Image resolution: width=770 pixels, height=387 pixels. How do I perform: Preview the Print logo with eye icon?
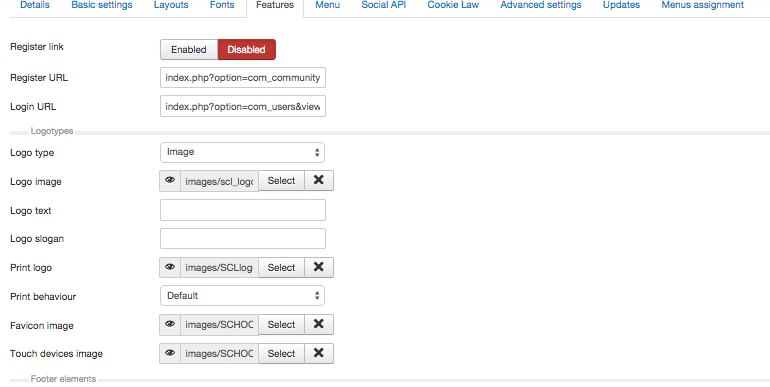[170, 268]
